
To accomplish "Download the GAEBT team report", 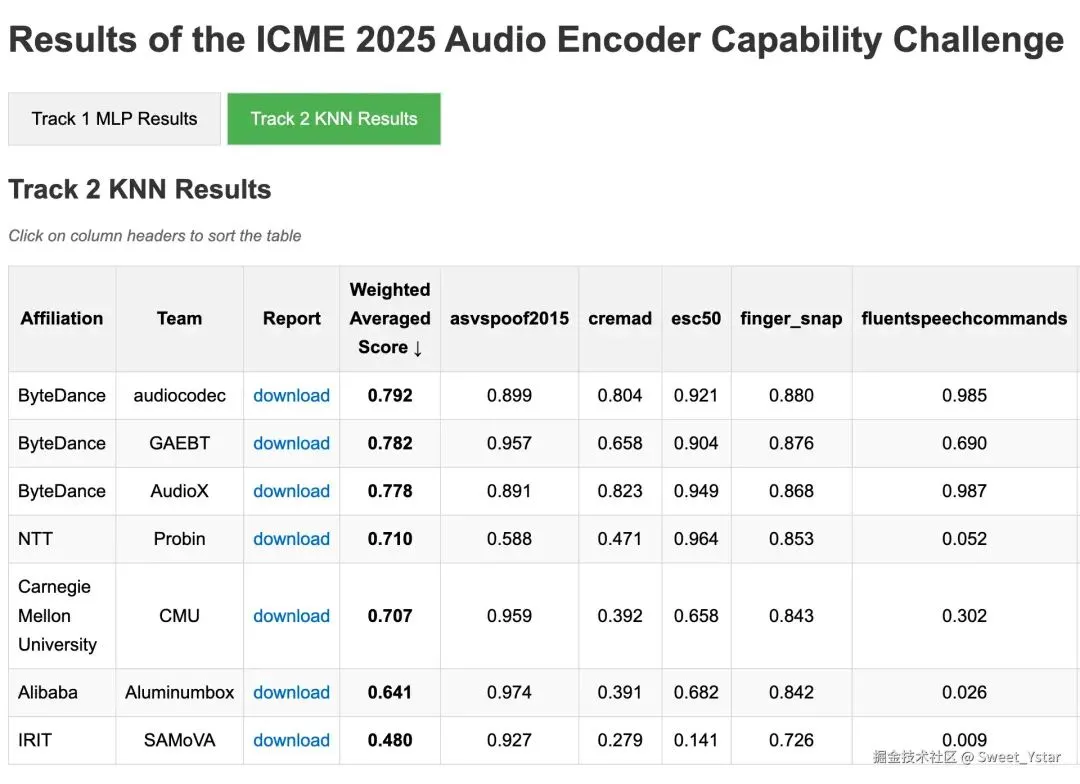I will click(291, 443).
